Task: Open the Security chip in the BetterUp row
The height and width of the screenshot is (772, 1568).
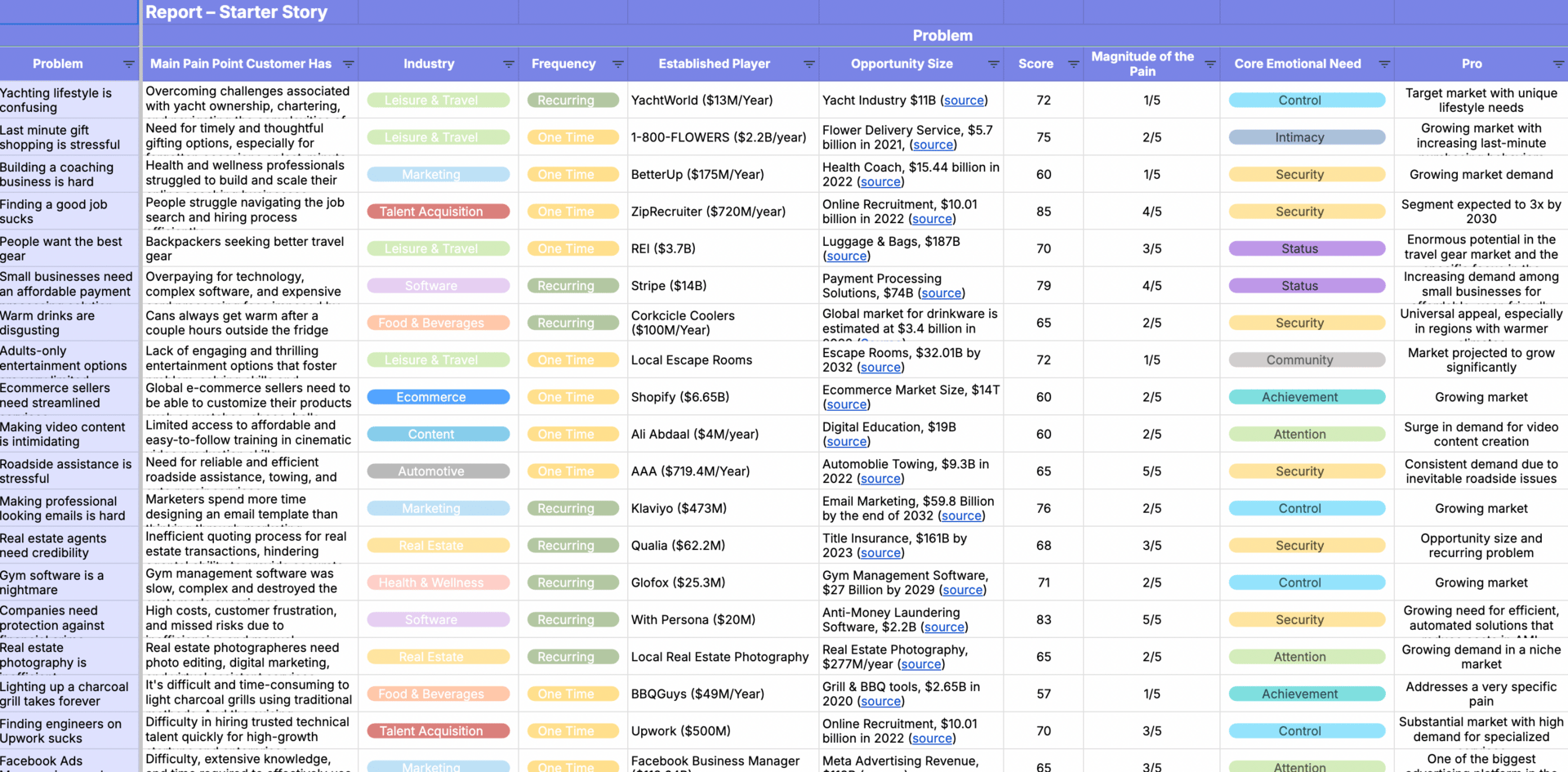Action: click(x=1307, y=175)
